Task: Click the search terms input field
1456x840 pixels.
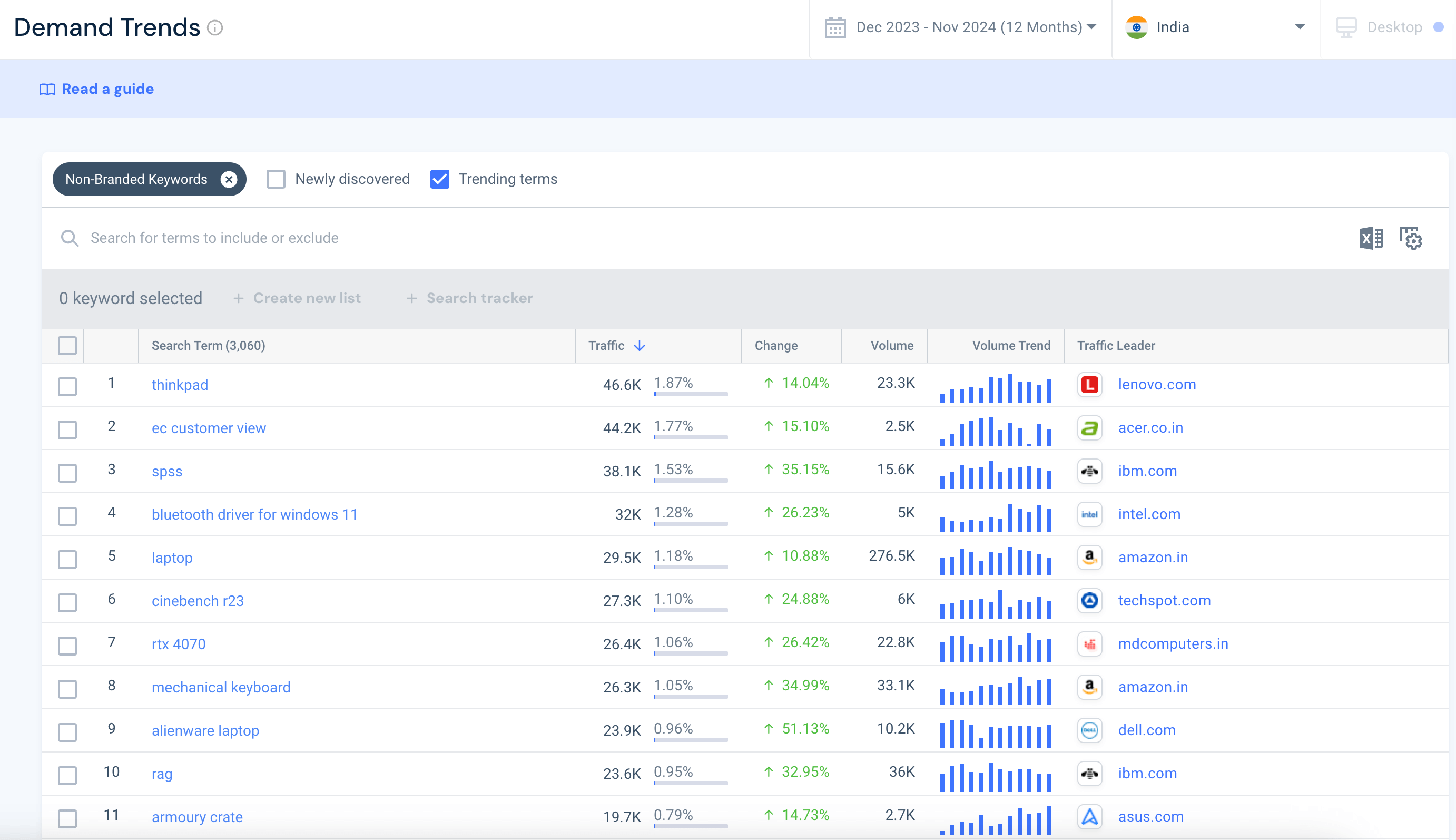Action: pyautogui.click(x=214, y=238)
